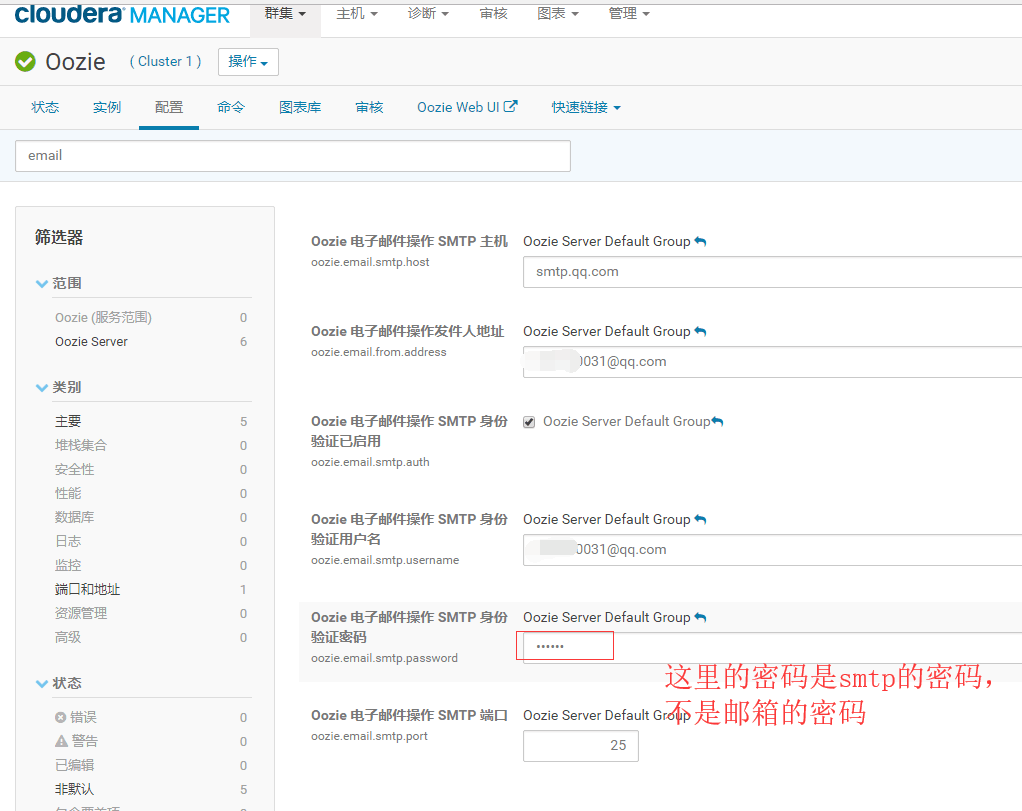The height and width of the screenshot is (811, 1022).
Task: Reset smtp.password with the revert arrow icon
Action: coord(700,617)
